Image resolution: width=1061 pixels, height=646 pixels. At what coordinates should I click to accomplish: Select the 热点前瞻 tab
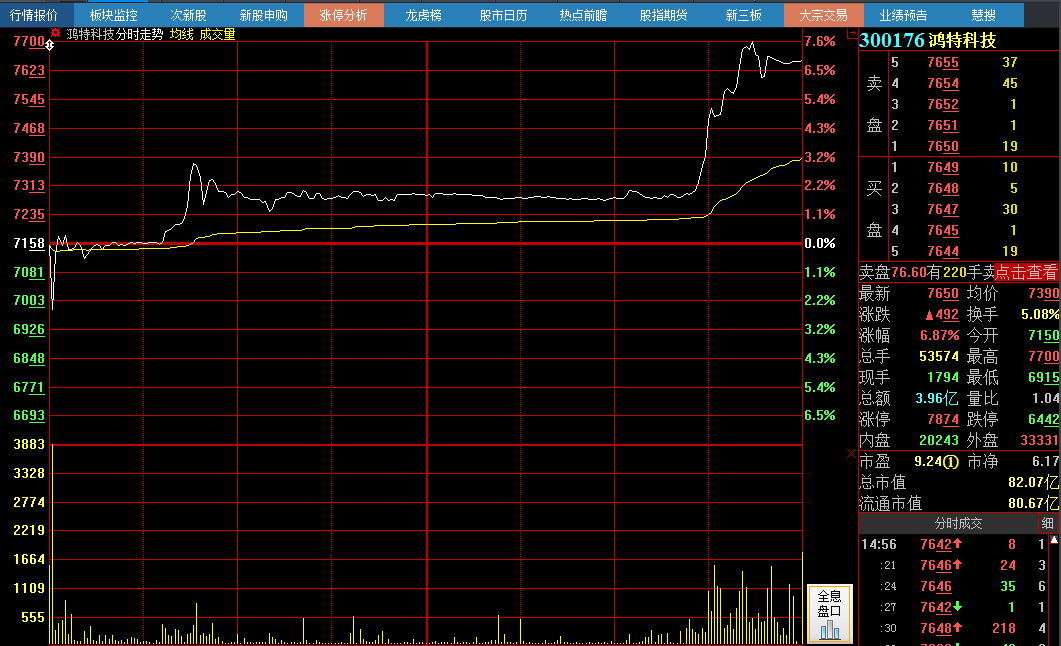(583, 15)
